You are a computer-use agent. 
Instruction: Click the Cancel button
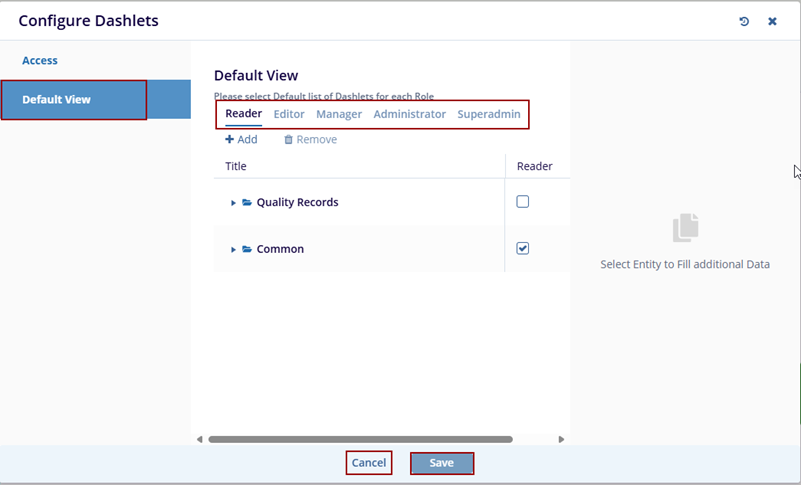(369, 463)
